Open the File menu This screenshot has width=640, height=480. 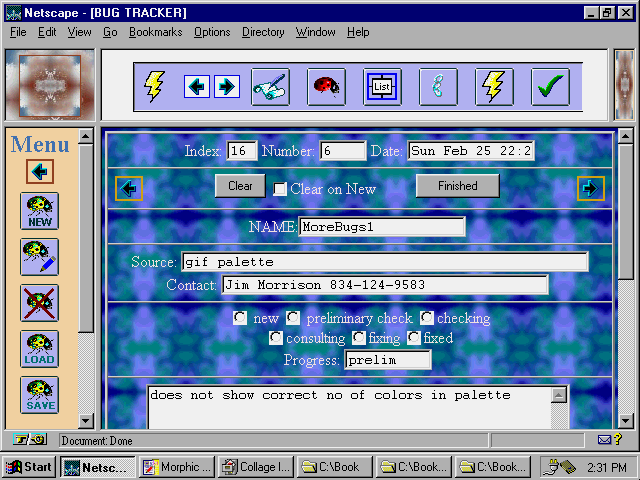pyautogui.click(x=18, y=32)
